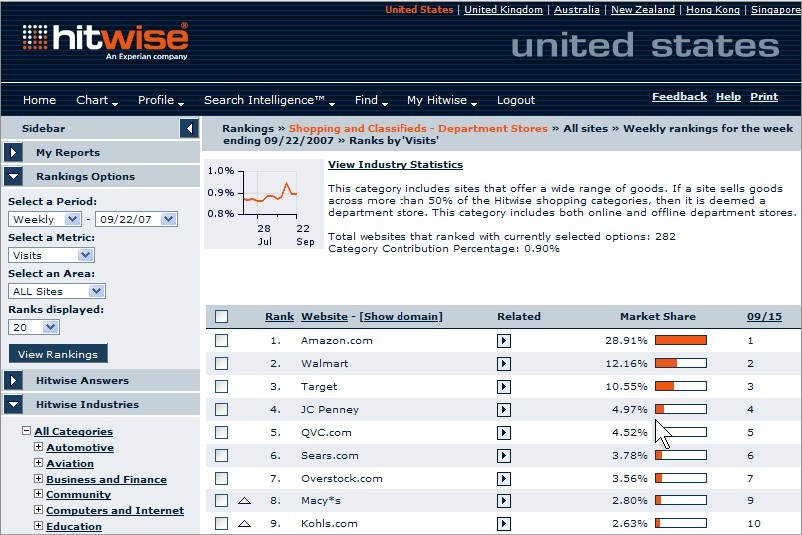Click the View Rankings button
The image size is (802, 535).
point(58,354)
